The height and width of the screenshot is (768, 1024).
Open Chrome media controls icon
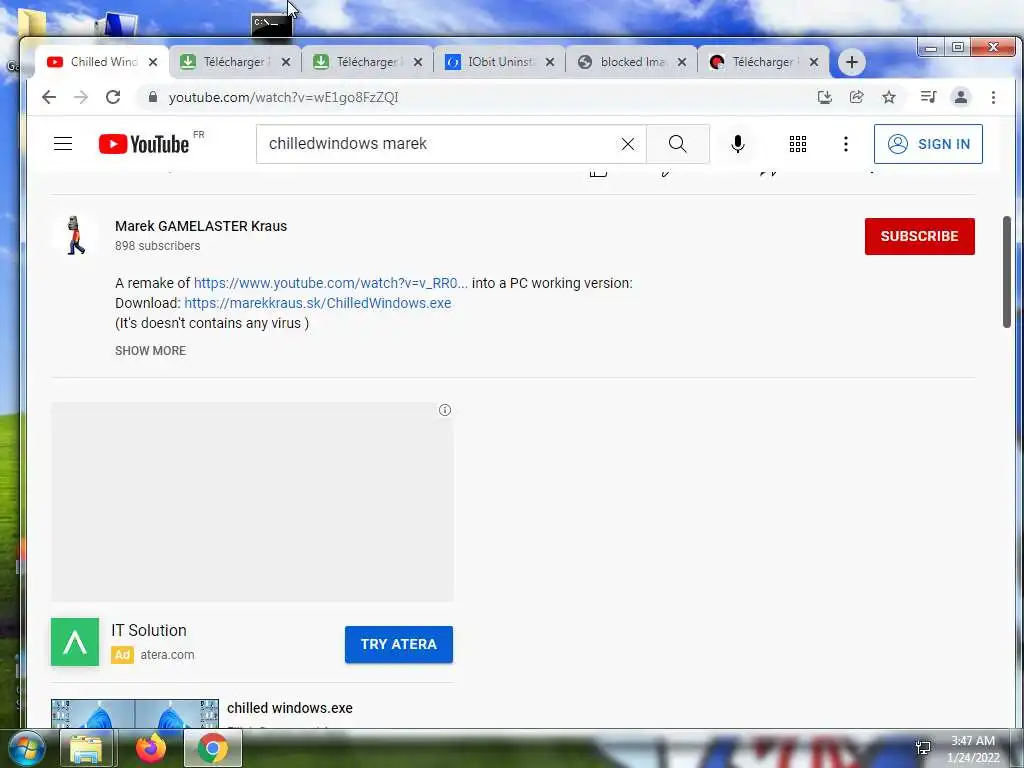coord(928,97)
